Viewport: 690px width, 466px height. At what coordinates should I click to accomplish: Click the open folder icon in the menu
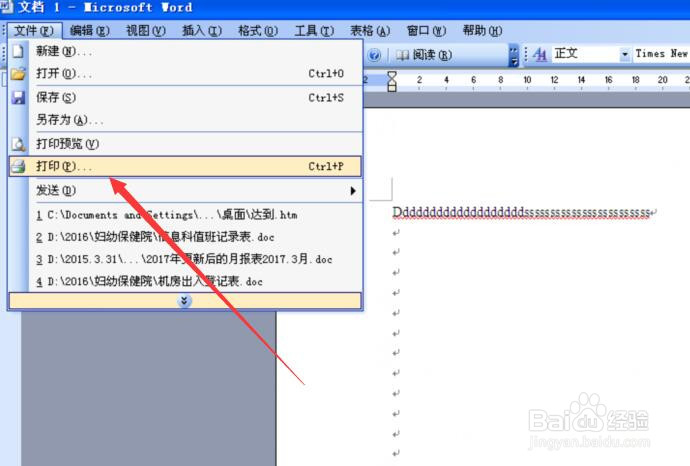pyautogui.click(x=18, y=73)
